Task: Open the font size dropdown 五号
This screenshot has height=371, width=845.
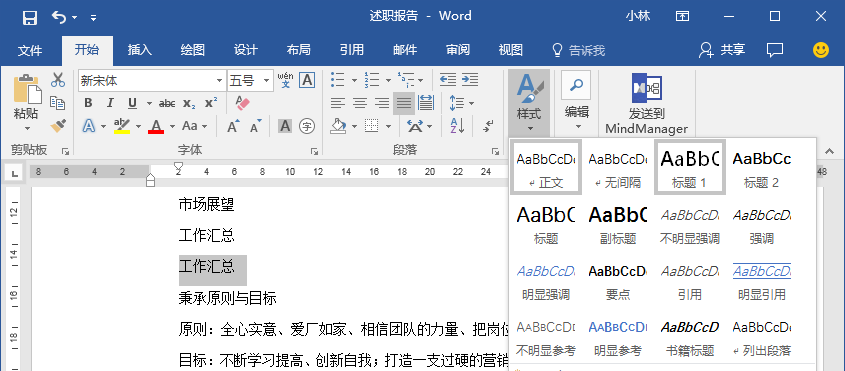Action: 267,81
